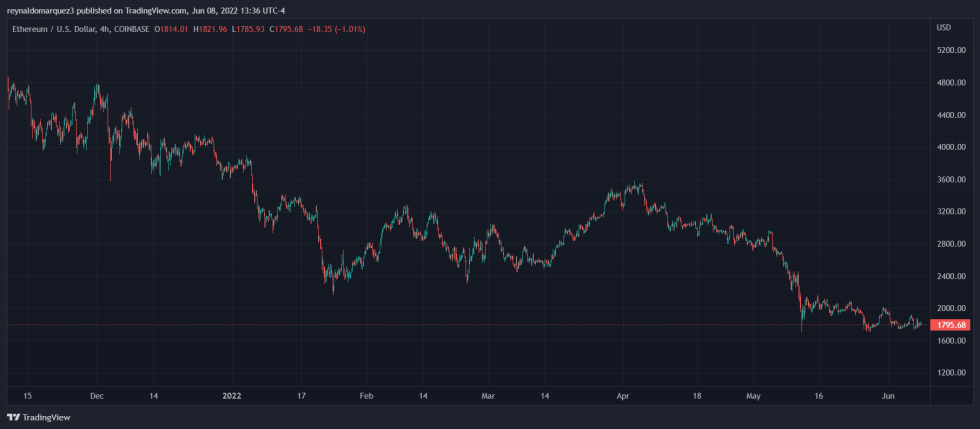980x429 pixels.
Task: Click the 2022 date axis label
Action: (232, 396)
